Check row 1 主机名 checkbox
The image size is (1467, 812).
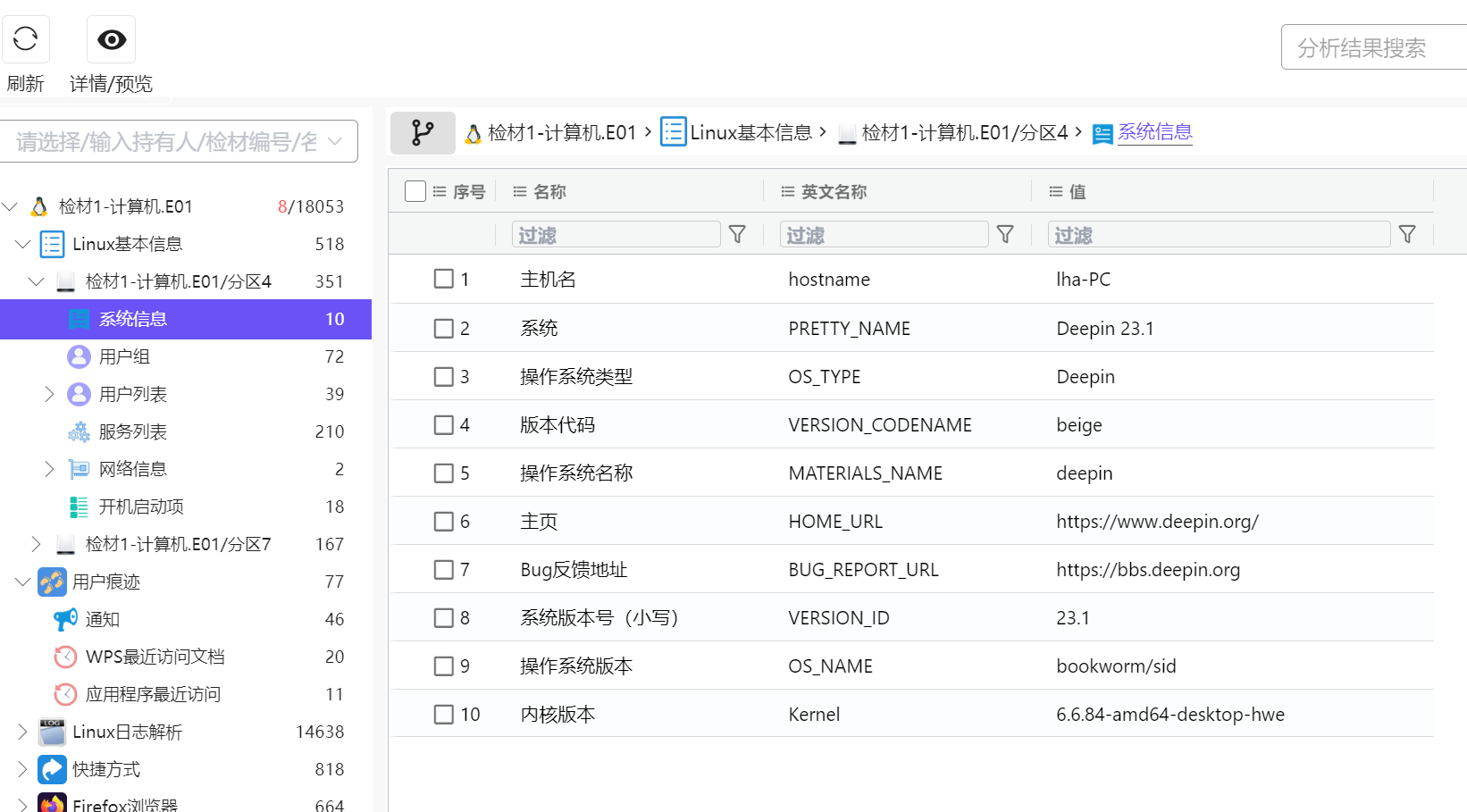click(443, 279)
